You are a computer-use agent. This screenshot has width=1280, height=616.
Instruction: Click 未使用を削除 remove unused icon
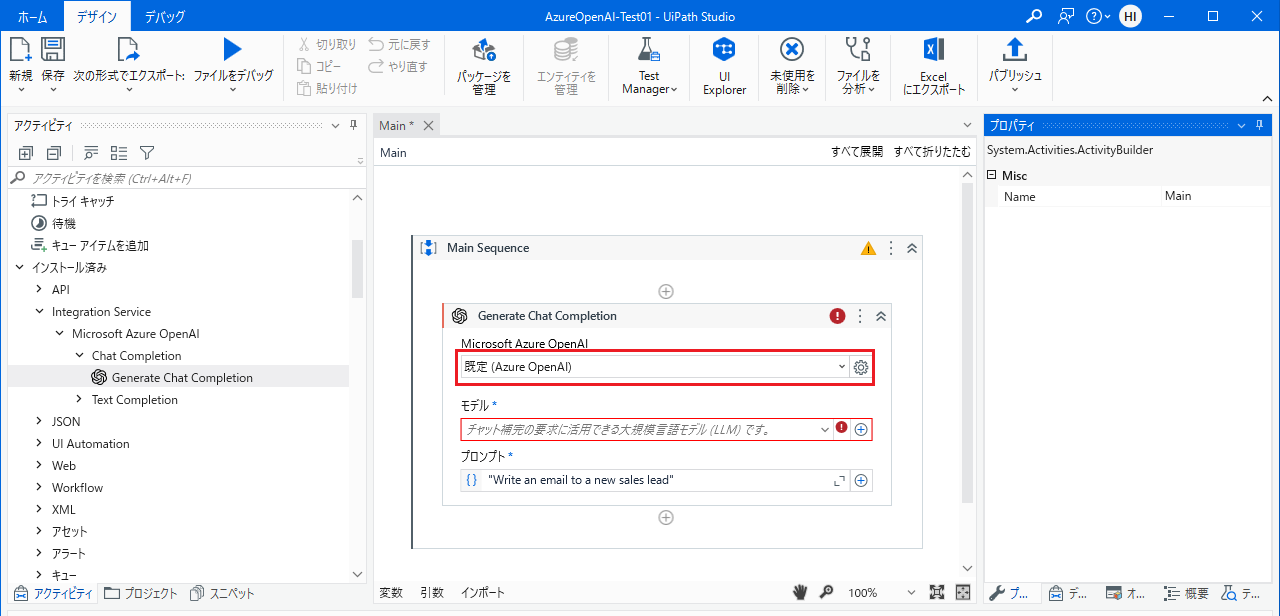792,49
